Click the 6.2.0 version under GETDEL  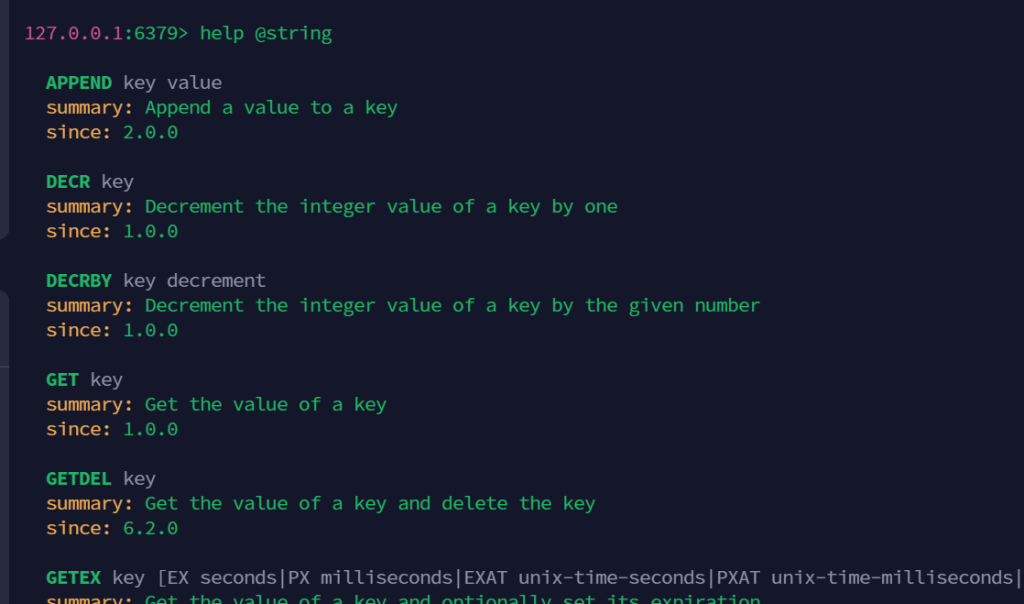pos(150,528)
